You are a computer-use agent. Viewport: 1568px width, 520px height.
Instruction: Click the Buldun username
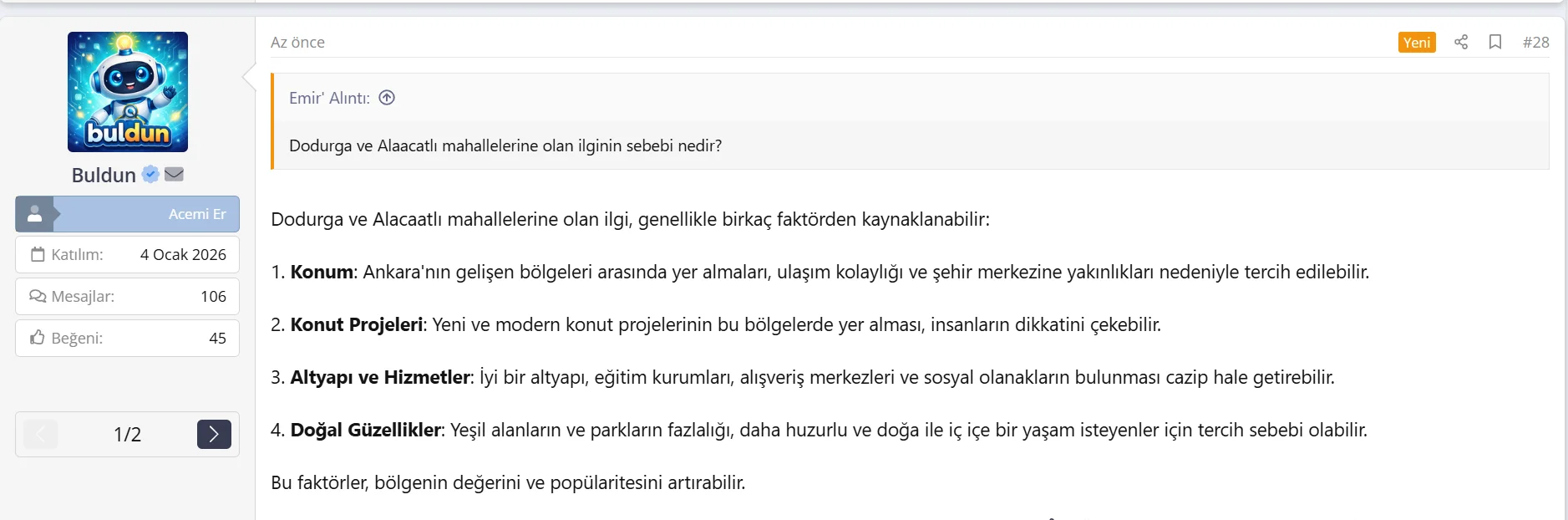point(102,174)
